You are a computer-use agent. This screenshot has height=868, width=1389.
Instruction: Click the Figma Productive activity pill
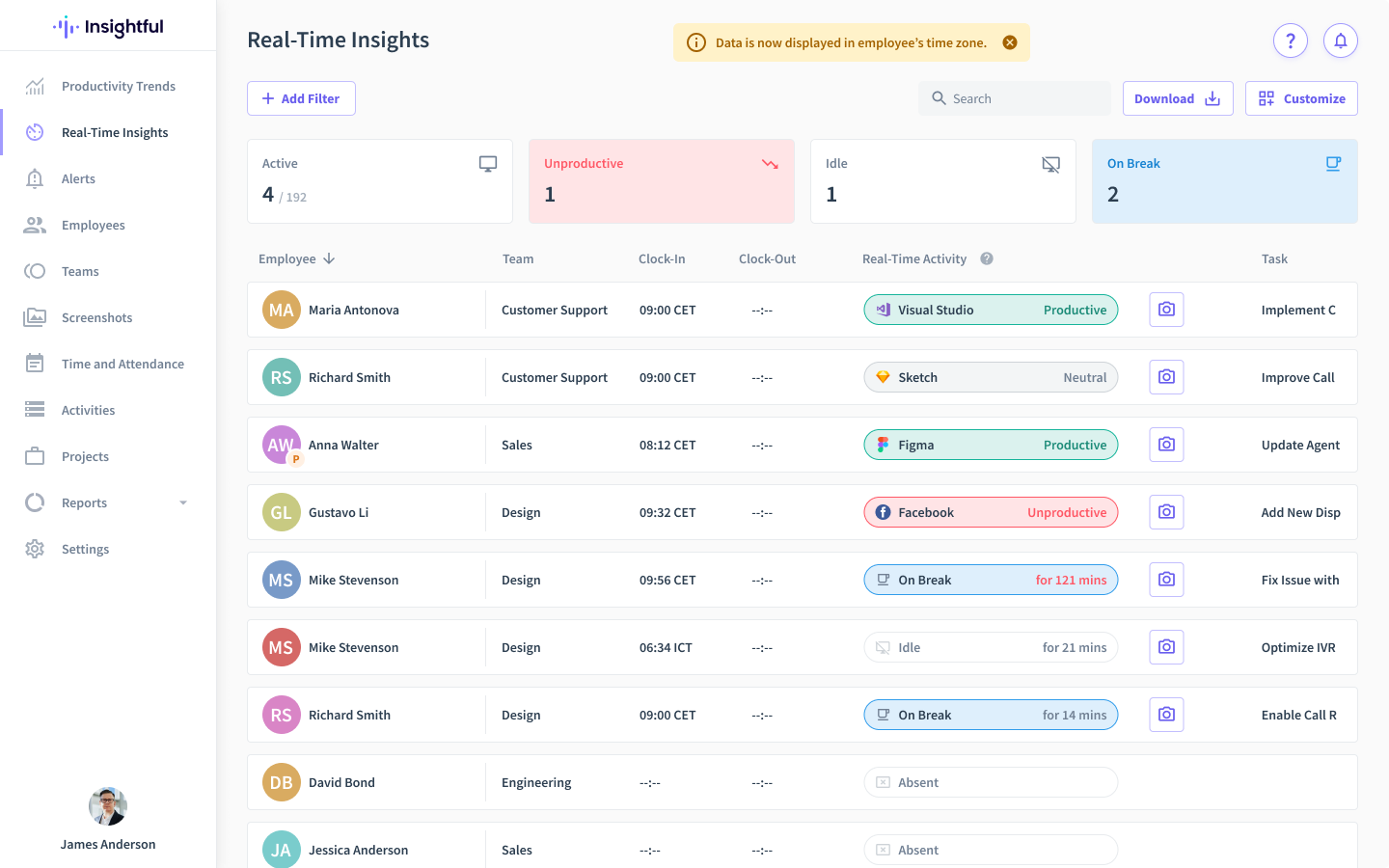(x=991, y=445)
